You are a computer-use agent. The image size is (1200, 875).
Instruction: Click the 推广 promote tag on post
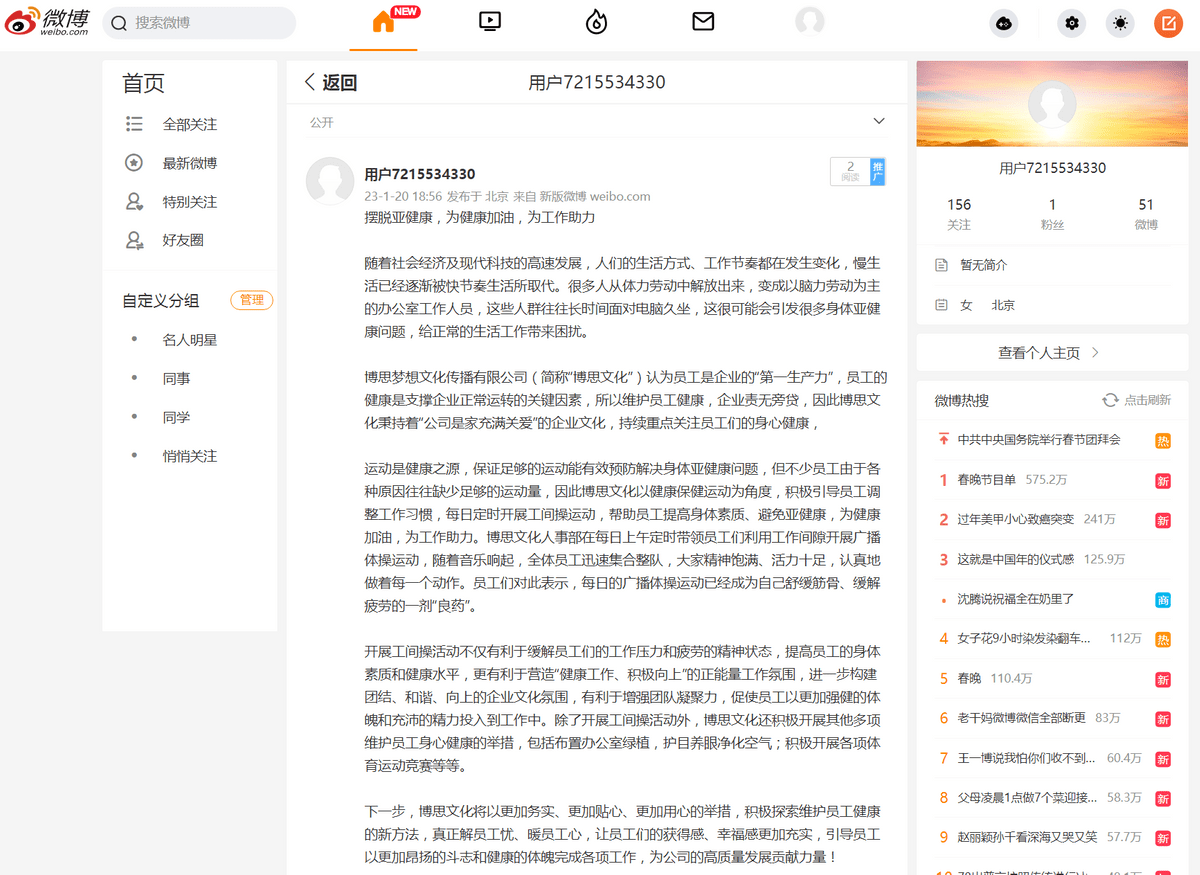pyautogui.click(x=877, y=171)
